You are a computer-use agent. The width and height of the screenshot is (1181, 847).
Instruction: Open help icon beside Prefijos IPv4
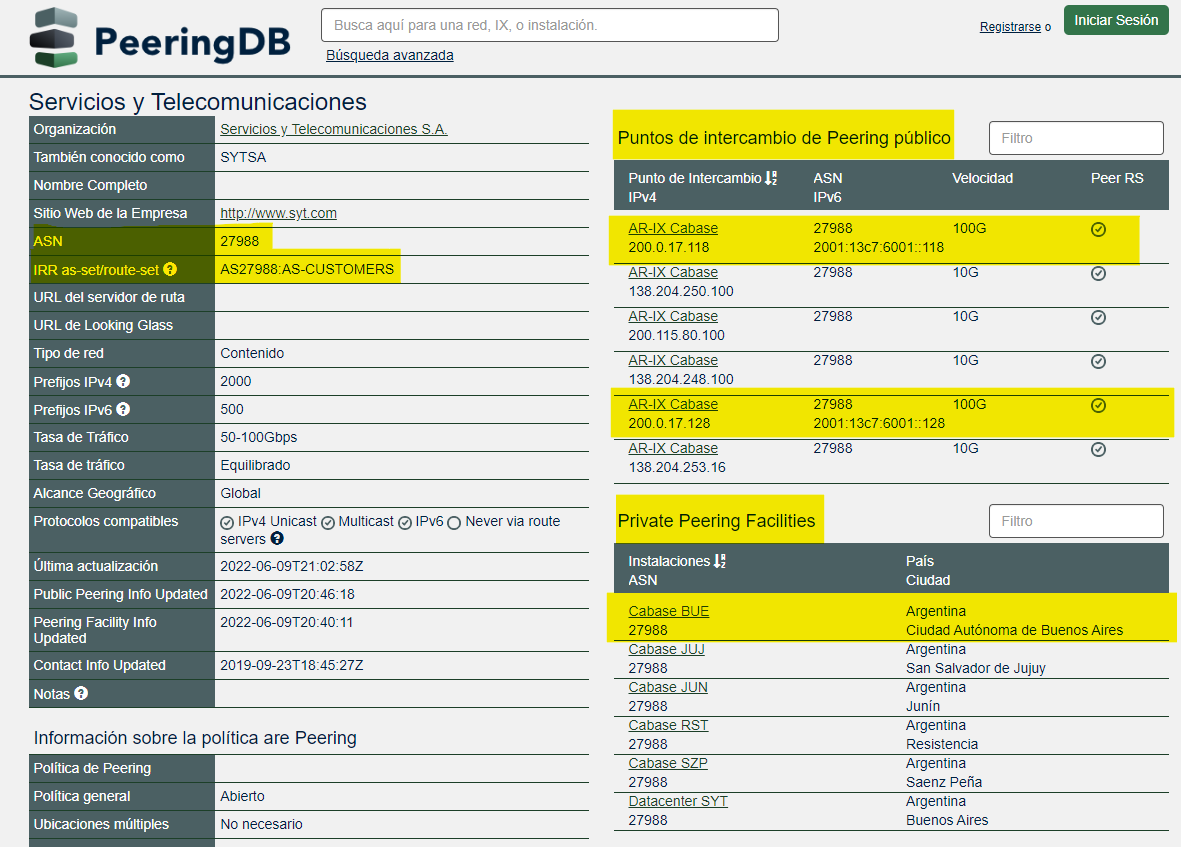coord(123,381)
